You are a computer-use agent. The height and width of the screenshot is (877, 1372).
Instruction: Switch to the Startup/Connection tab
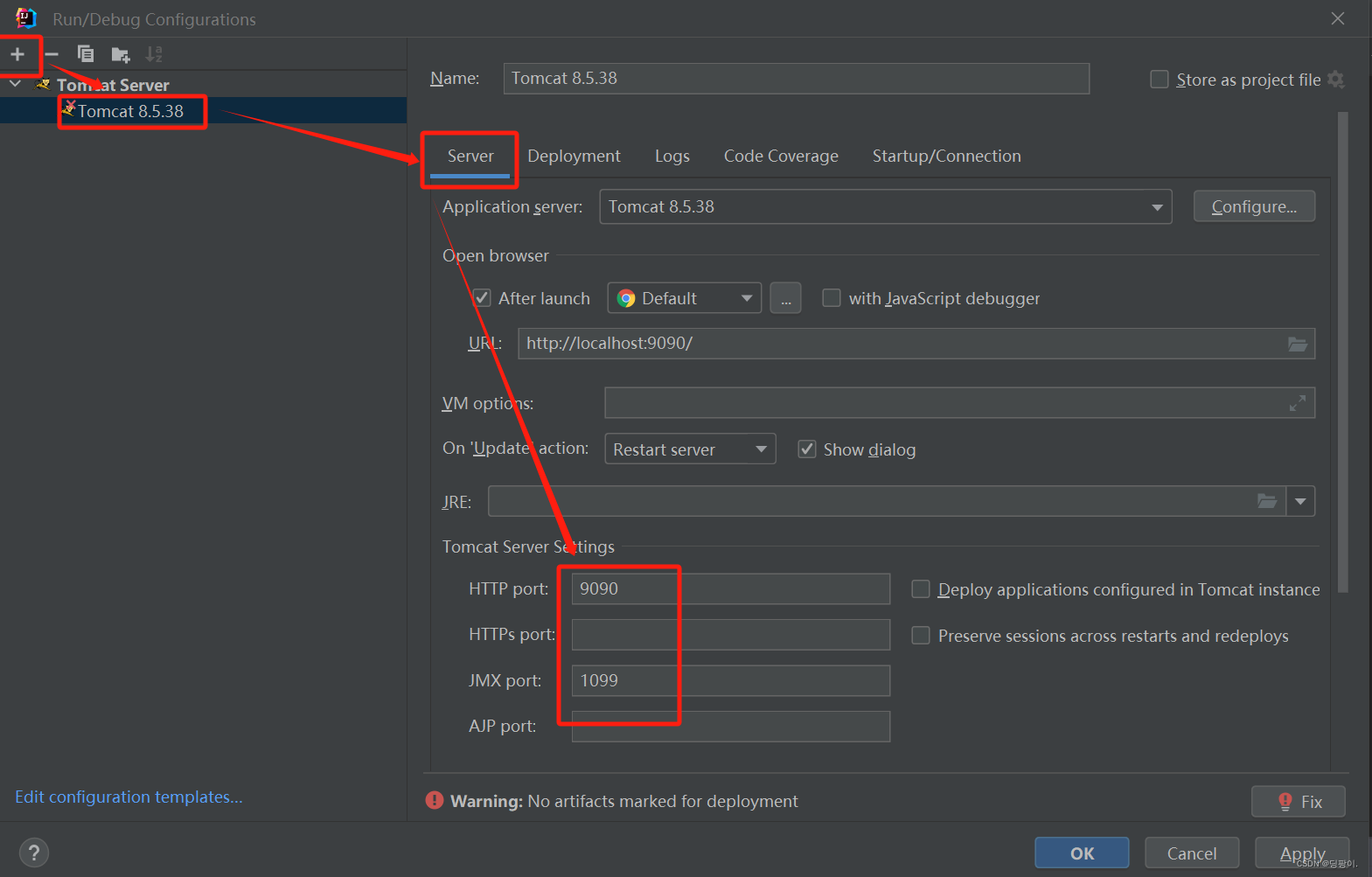946,157
